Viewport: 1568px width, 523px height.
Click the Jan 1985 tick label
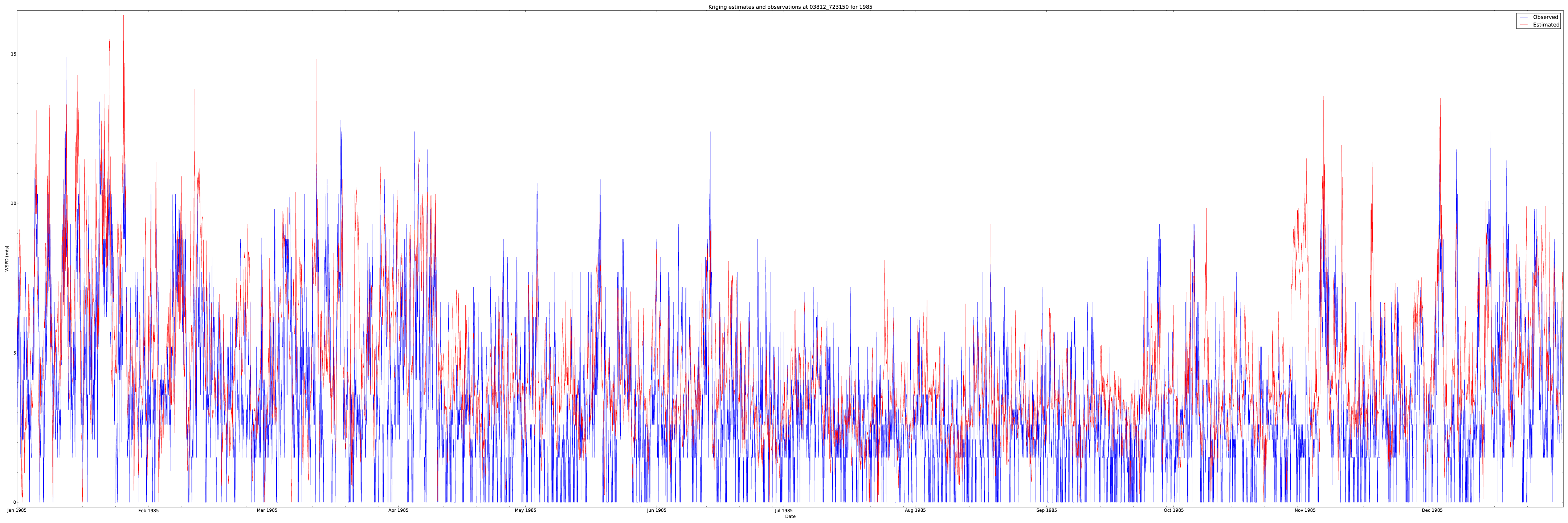pyautogui.click(x=16, y=510)
